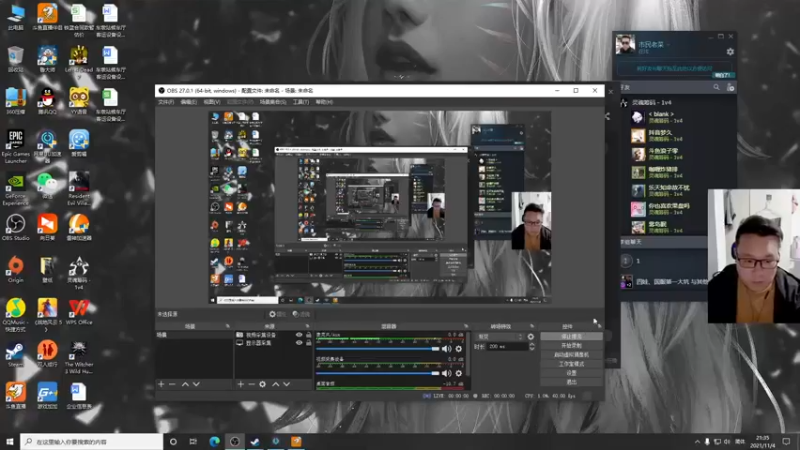The height and width of the screenshot is (450, 800).
Task: Open Origin desktop shortcut
Action: (x=16, y=269)
